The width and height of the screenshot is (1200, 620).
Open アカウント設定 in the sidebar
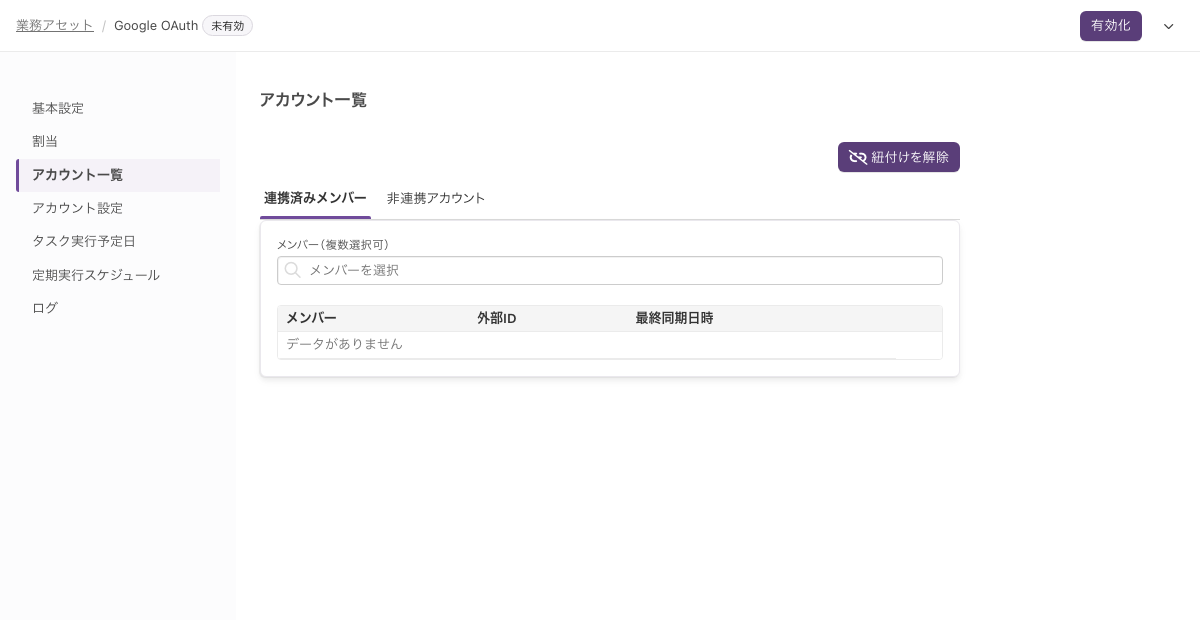[77, 208]
